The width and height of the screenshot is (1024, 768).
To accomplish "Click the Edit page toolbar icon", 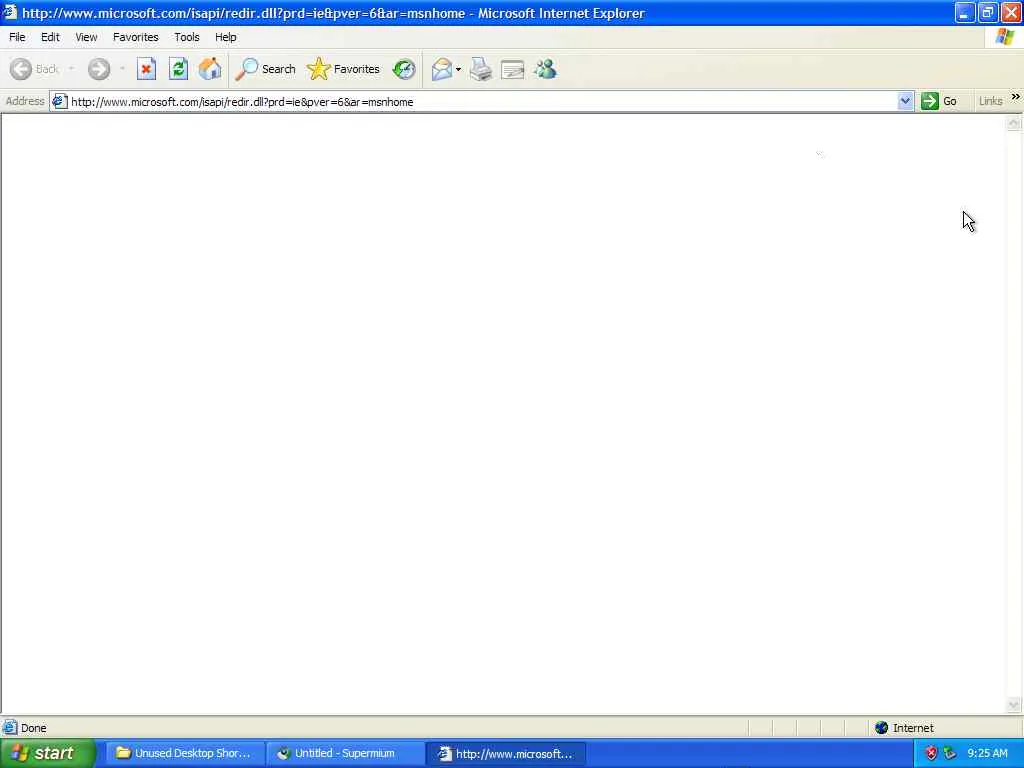I will click(x=513, y=69).
